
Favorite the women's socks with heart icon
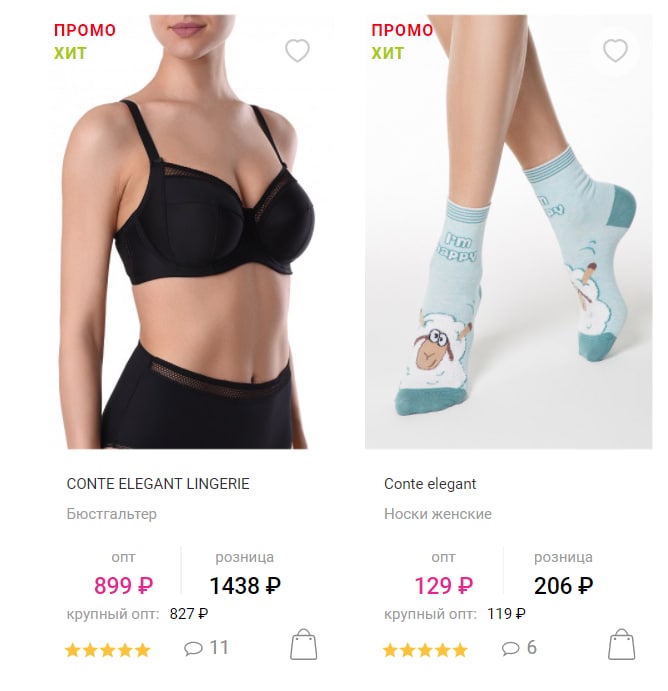[x=615, y=50]
